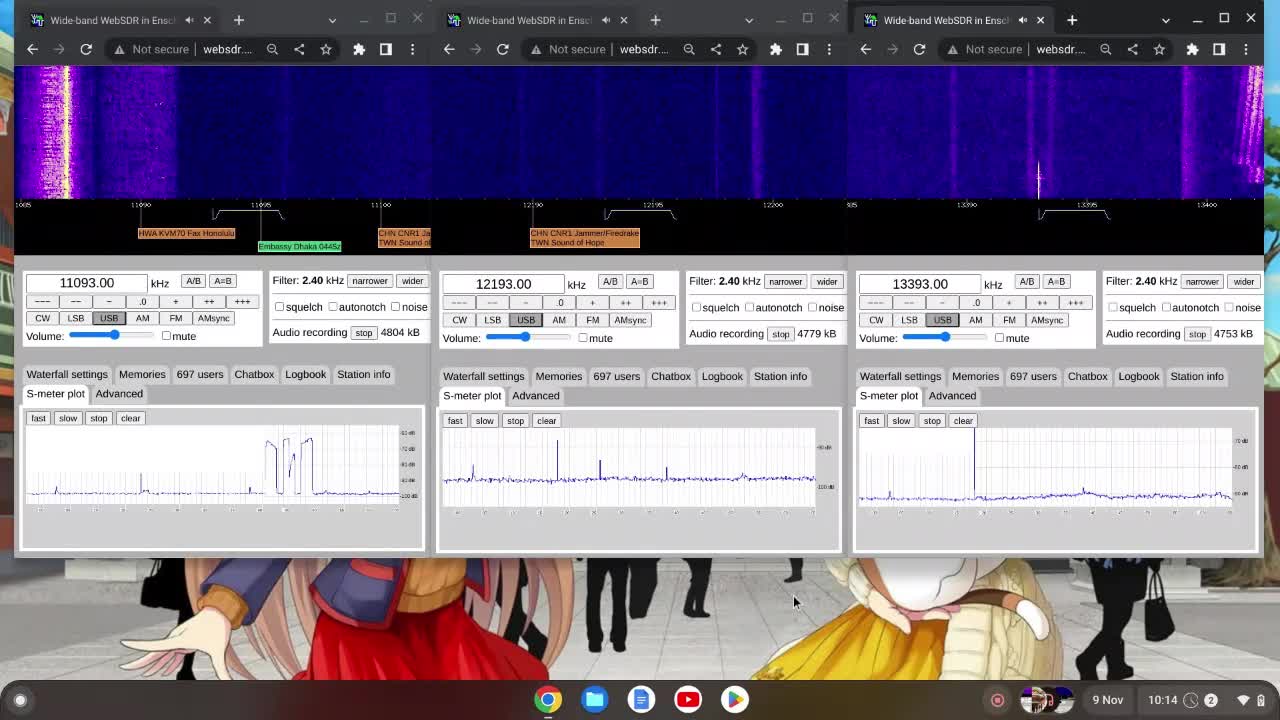The height and width of the screenshot is (720, 1280).
Task: Open tab search dropdown in middle window
Action: click(x=749, y=20)
